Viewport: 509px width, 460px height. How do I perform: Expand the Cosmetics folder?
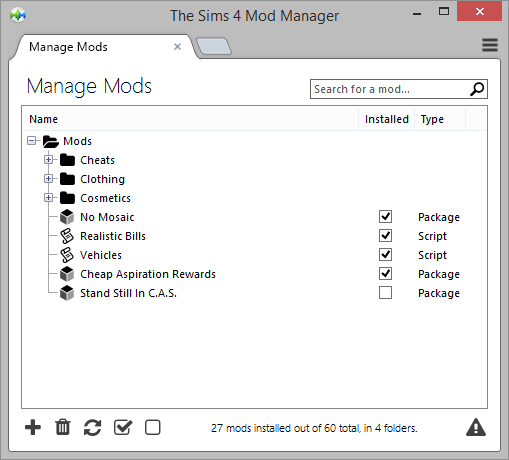48,198
